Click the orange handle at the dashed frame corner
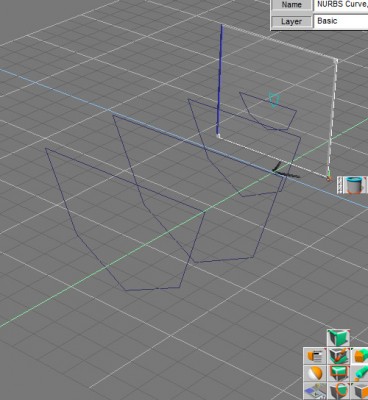The width and height of the screenshot is (368, 400). coord(329,178)
